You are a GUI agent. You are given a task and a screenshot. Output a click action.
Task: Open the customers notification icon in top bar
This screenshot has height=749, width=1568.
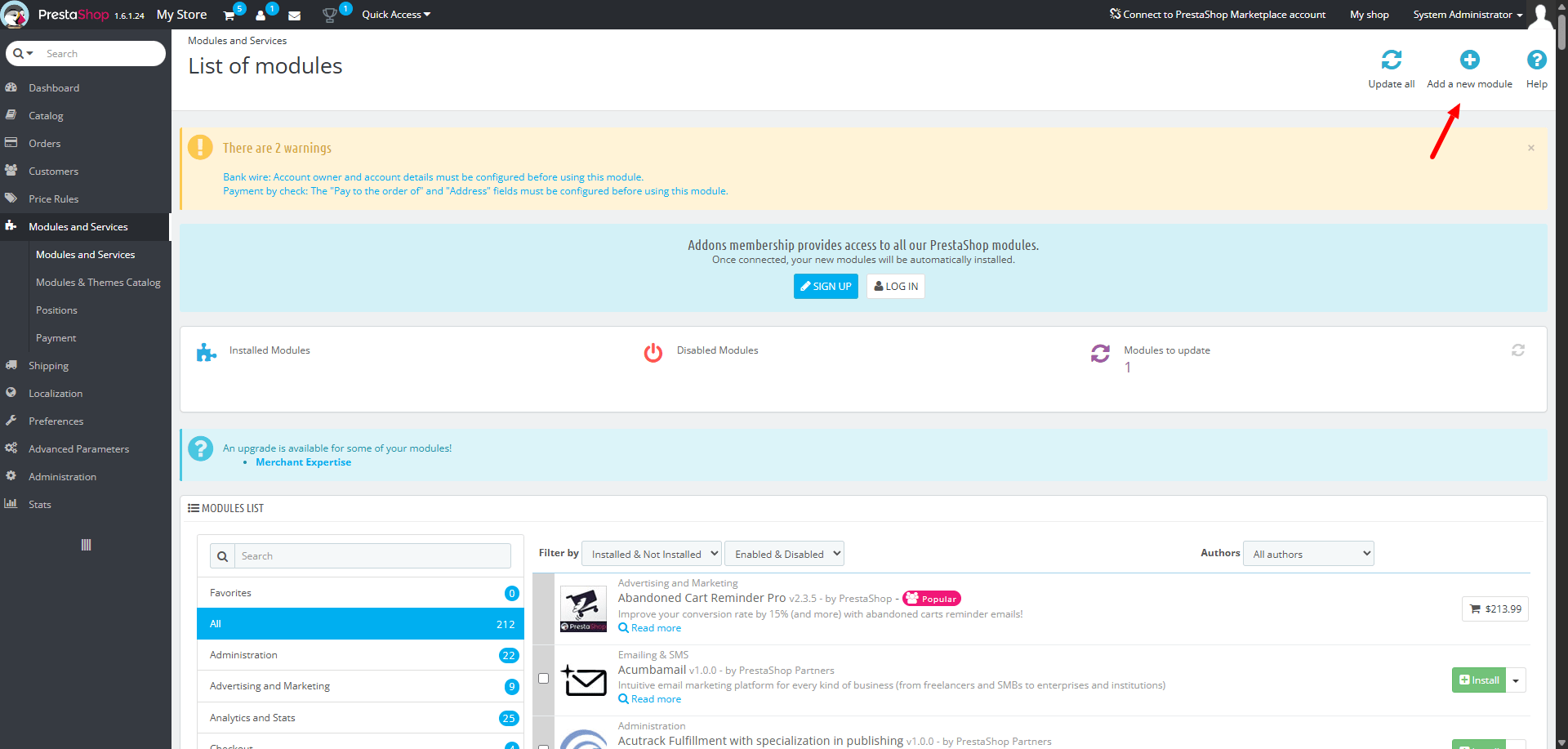261,16
